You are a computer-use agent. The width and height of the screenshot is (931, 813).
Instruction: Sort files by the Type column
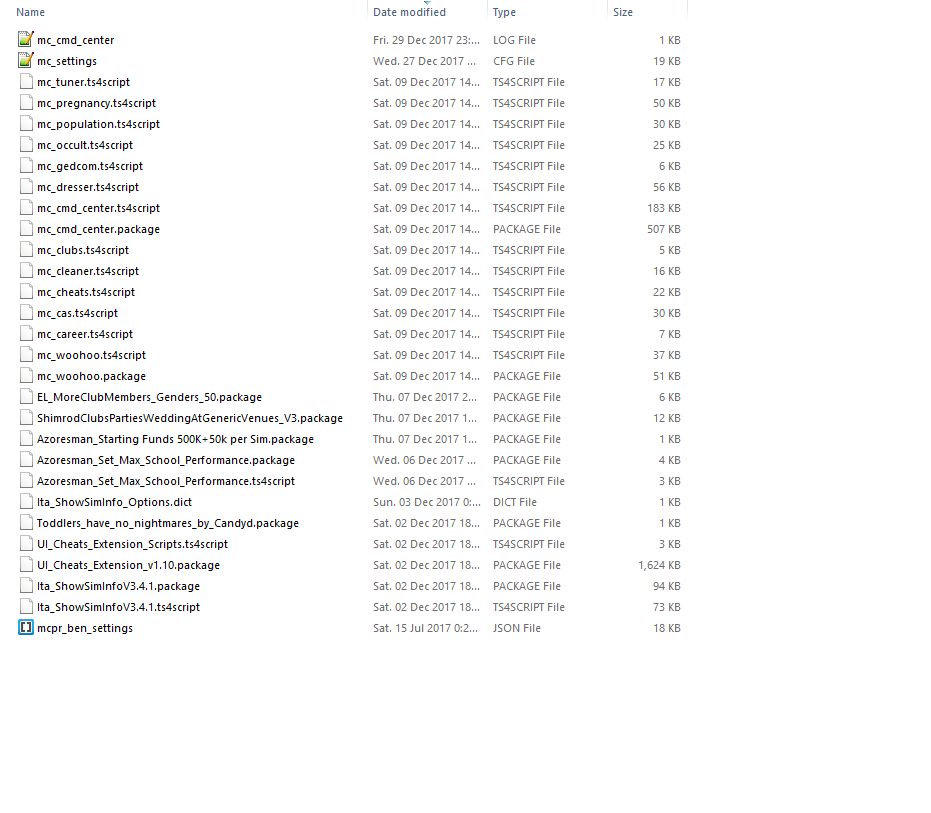(x=504, y=12)
